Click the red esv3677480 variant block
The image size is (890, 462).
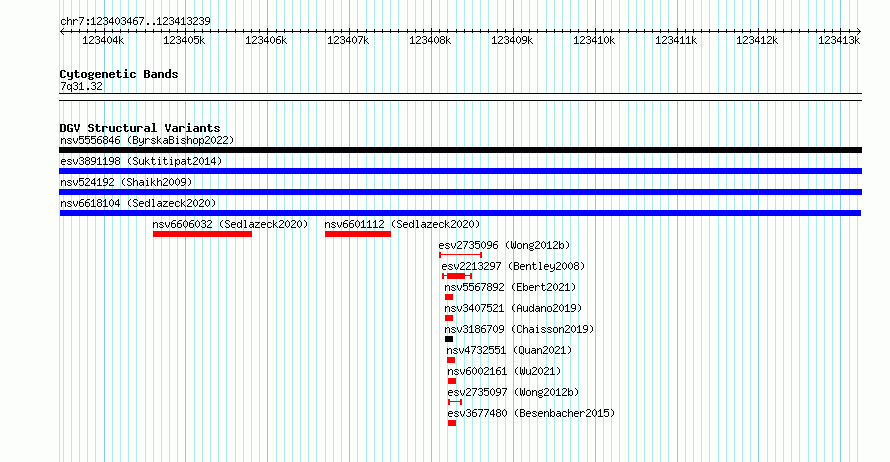click(x=452, y=423)
